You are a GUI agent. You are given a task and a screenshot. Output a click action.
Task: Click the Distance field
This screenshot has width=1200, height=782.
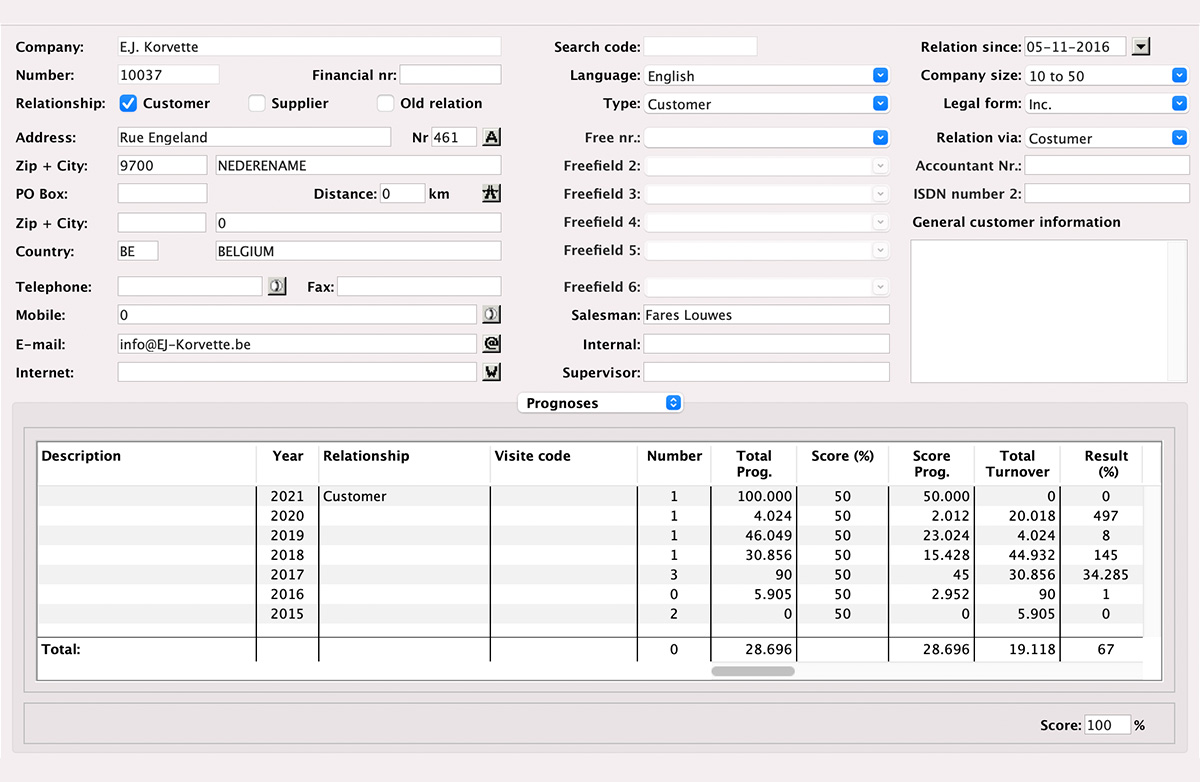(402, 193)
